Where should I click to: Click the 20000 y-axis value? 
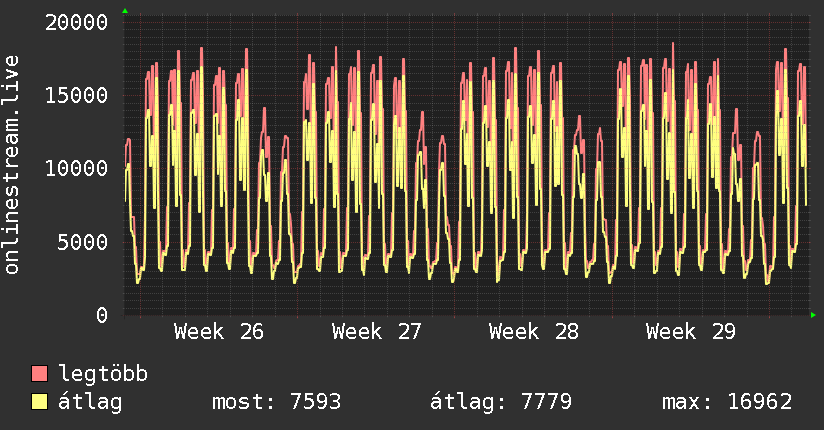pos(76,23)
